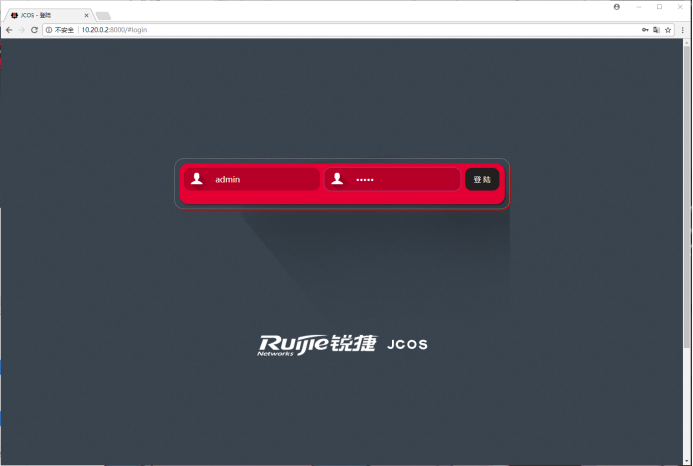
Task: Click the address bar URL 10.20.0.2:8000
Action: (x=114, y=30)
